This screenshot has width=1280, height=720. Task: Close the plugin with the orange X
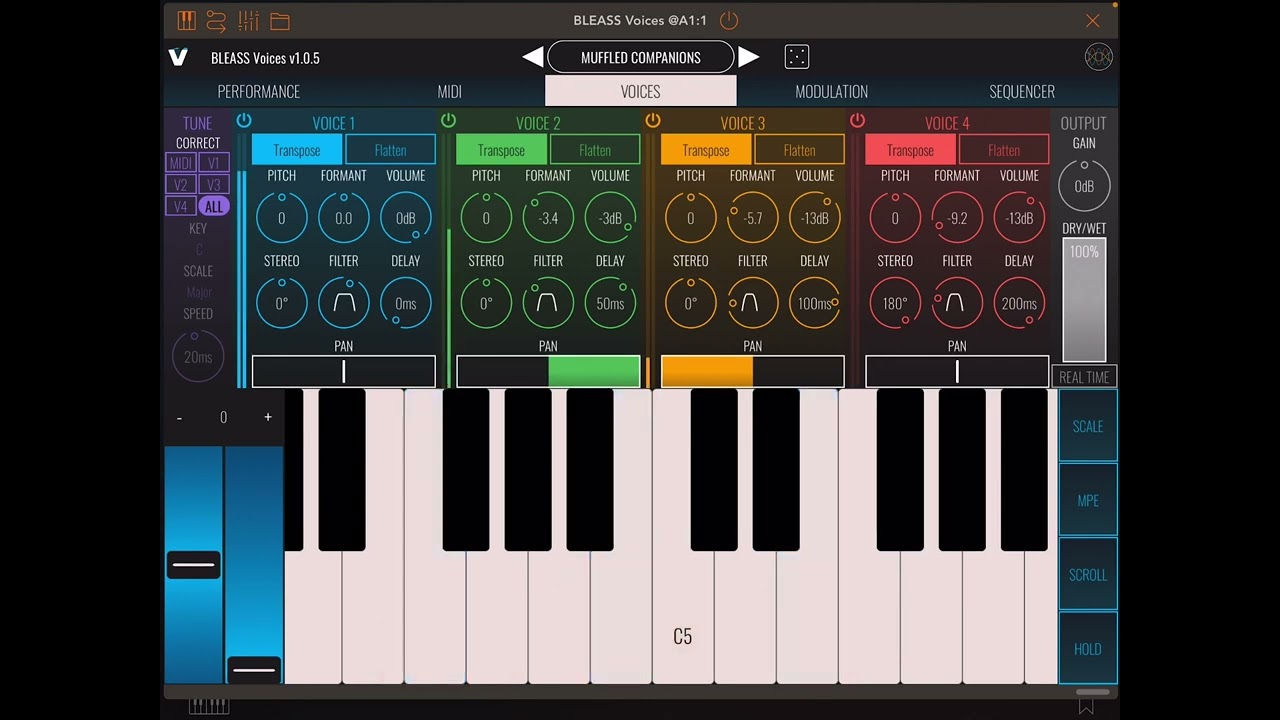[x=1093, y=20]
